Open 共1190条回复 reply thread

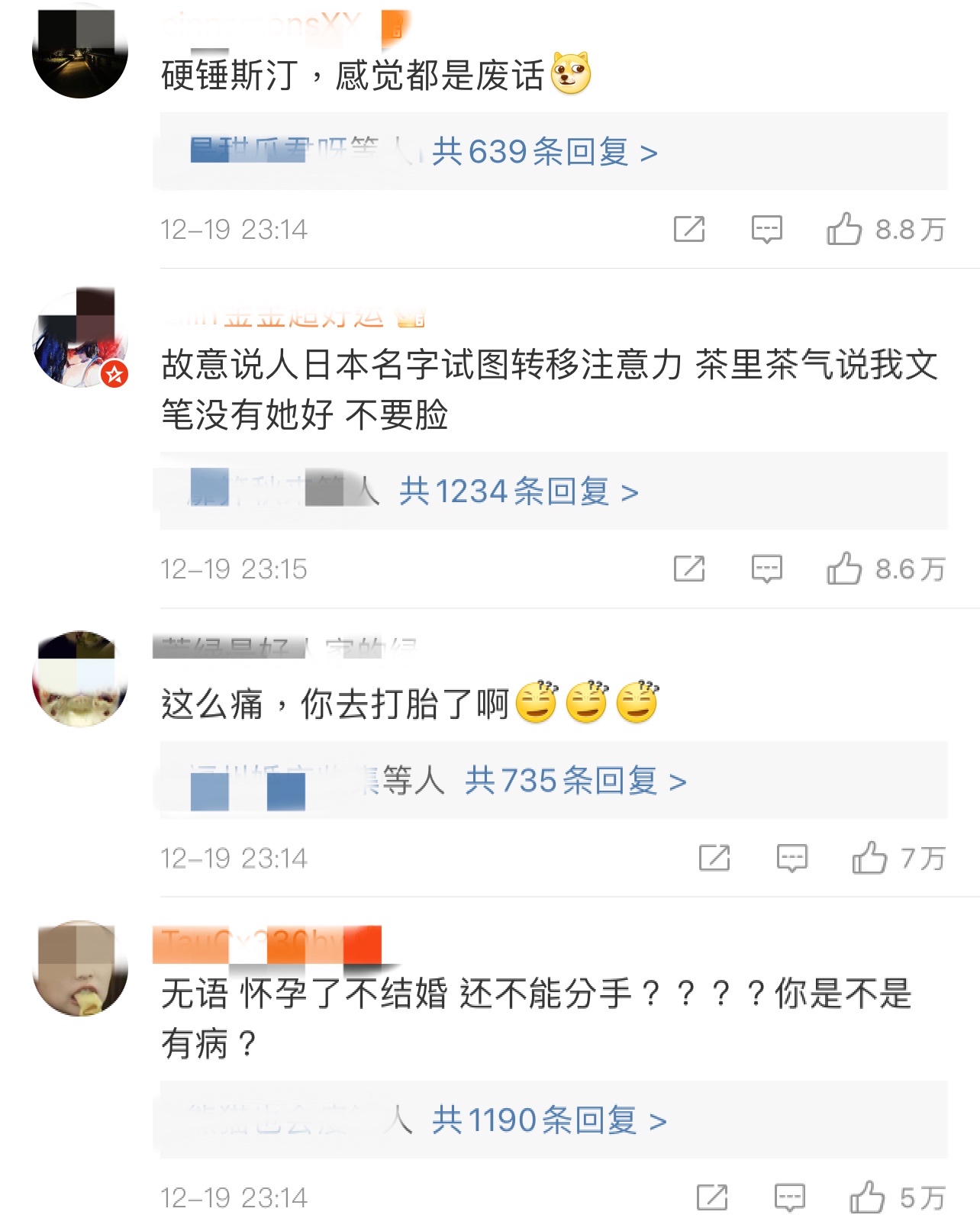(550, 1120)
